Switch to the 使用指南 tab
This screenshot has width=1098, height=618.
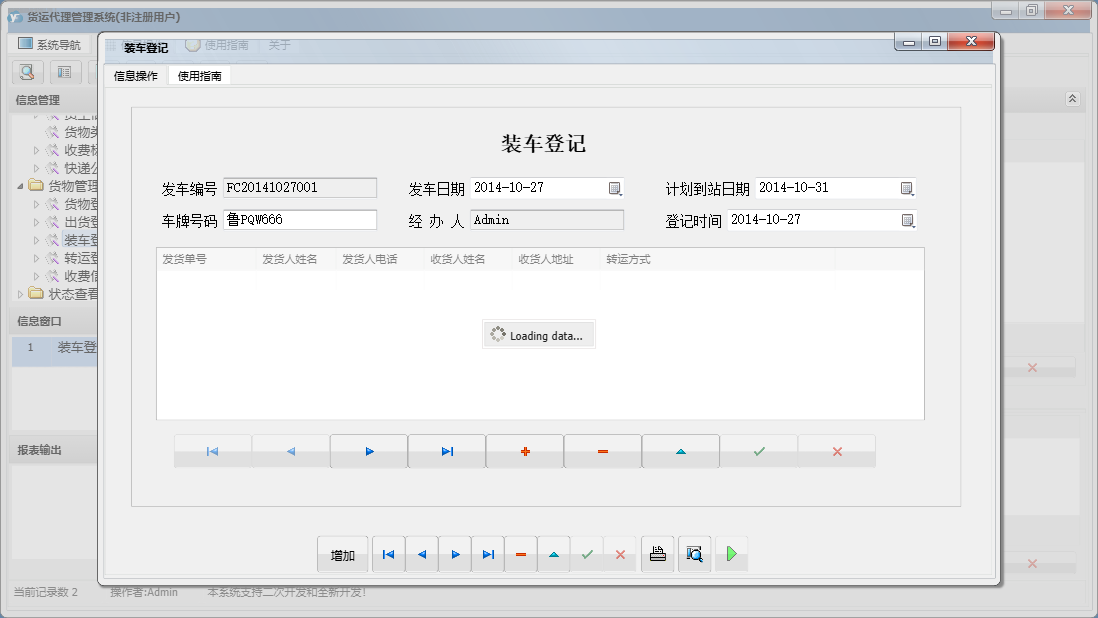pos(199,76)
